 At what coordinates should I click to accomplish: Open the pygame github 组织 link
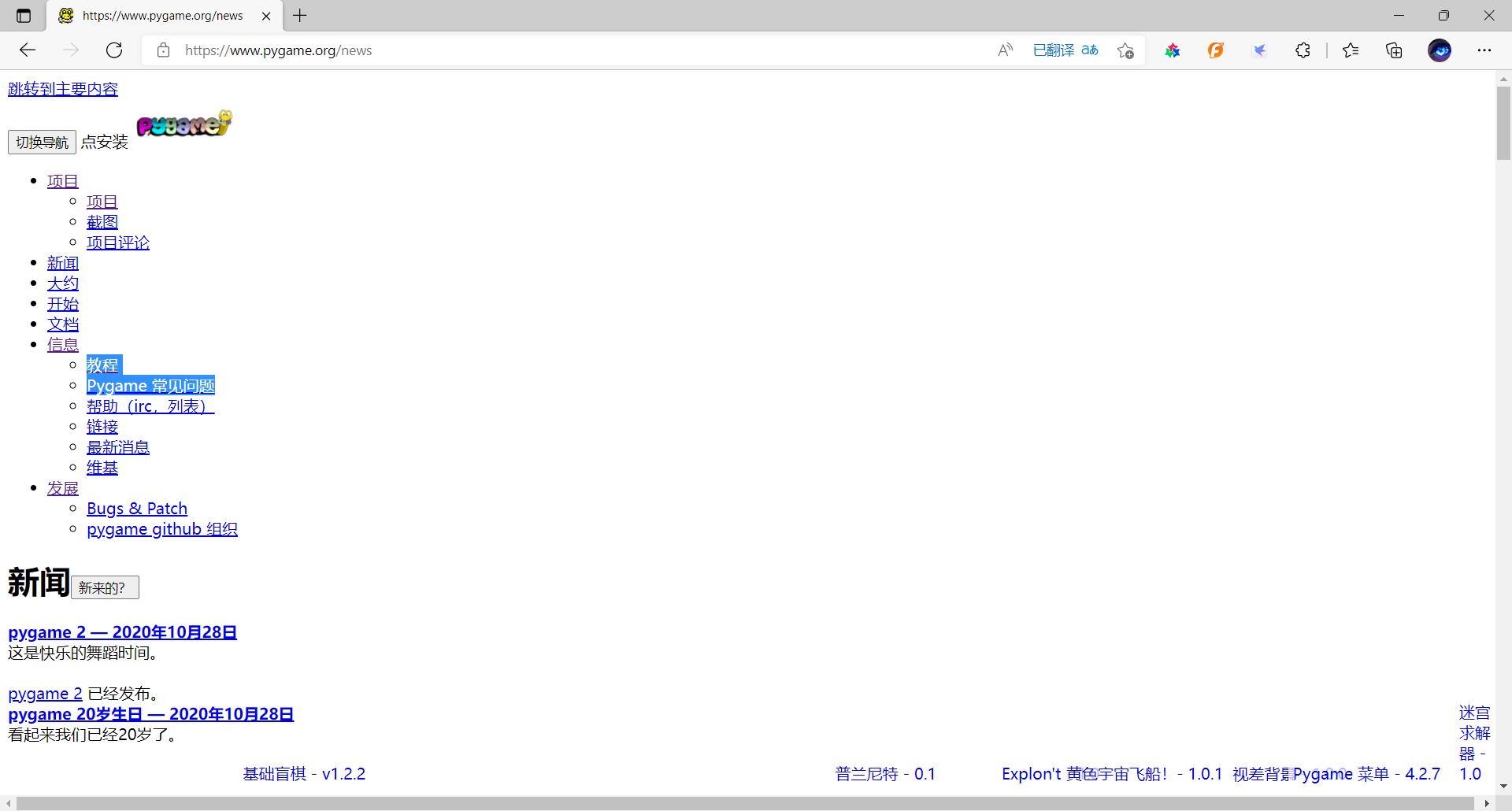(x=162, y=529)
